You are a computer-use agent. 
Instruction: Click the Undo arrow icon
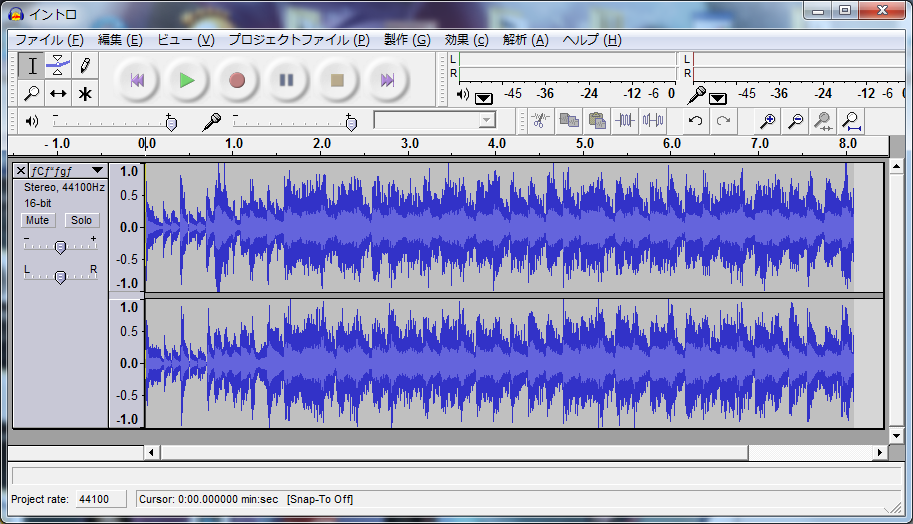pyautogui.click(x=695, y=121)
